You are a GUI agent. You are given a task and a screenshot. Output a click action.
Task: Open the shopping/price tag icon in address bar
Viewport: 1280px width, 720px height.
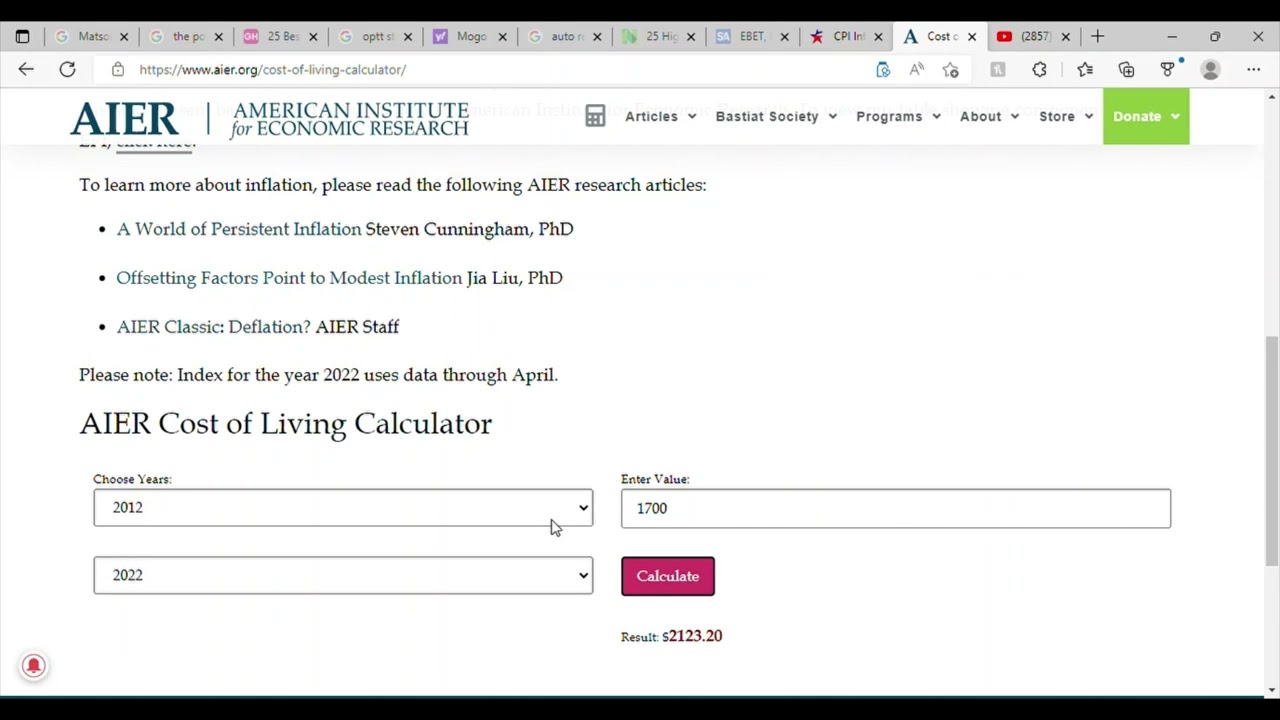point(883,69)
